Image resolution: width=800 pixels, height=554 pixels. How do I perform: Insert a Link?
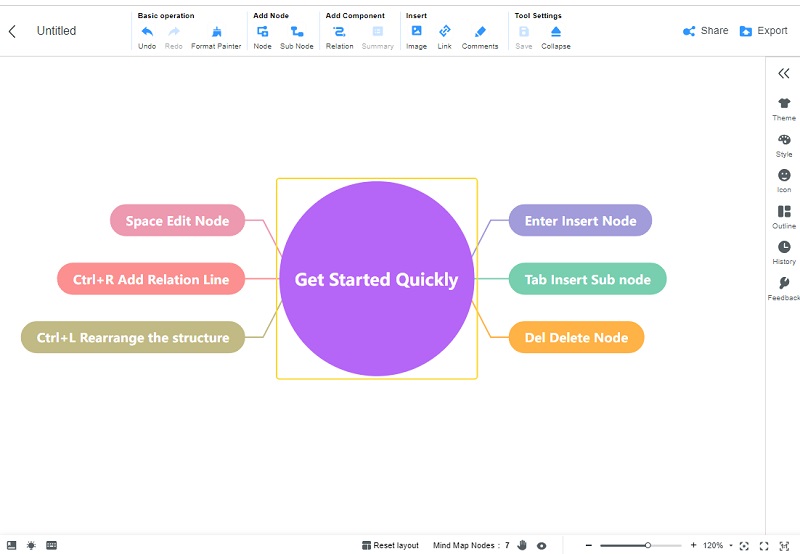(x=444, y=37)
